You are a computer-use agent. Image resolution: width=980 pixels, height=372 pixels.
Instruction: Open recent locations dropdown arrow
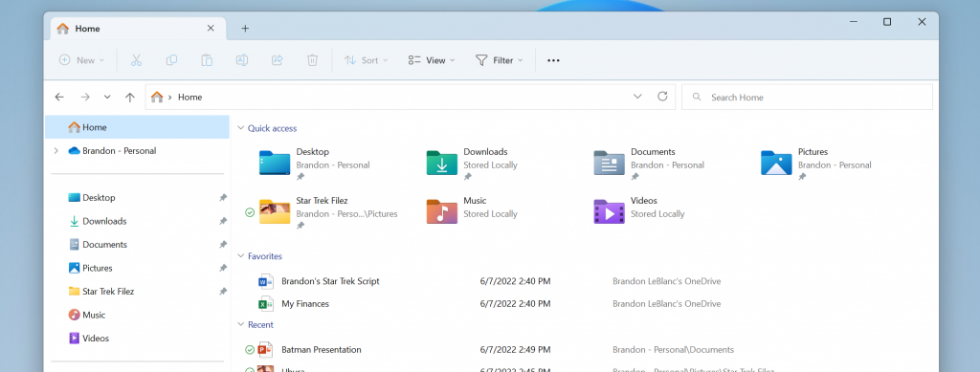point(108,97)
